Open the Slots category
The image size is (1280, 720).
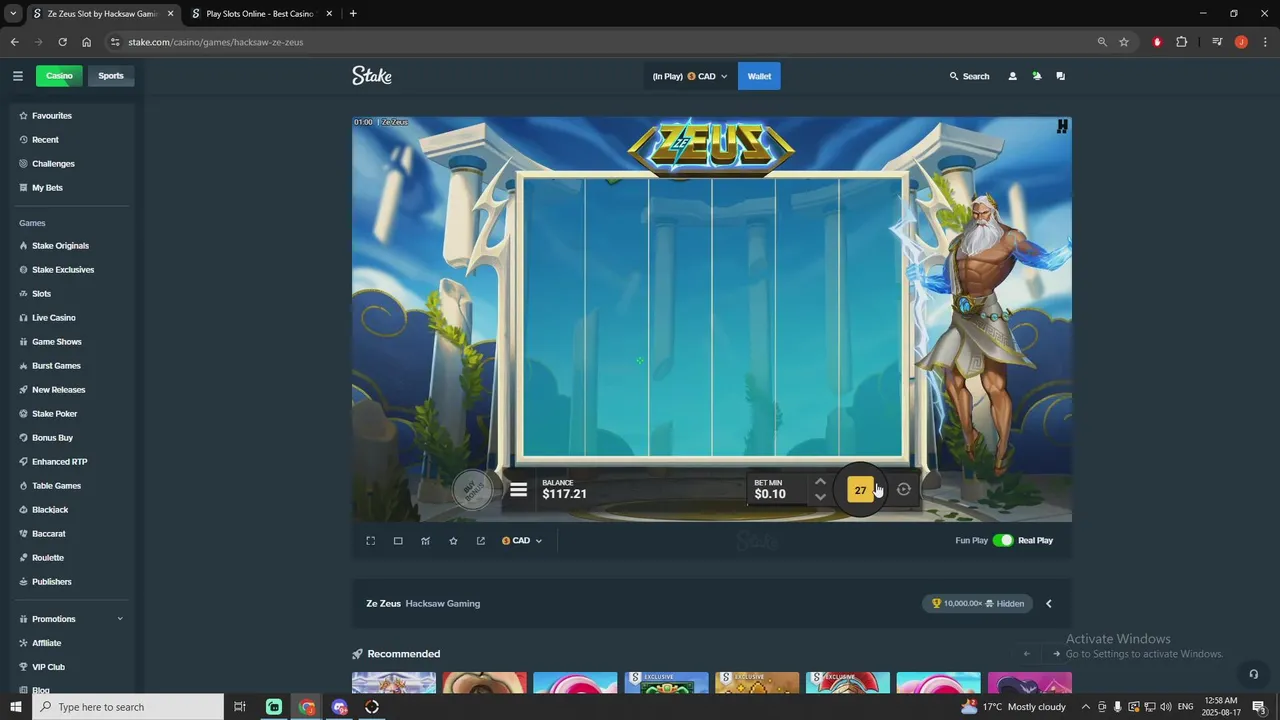point(70,294)
